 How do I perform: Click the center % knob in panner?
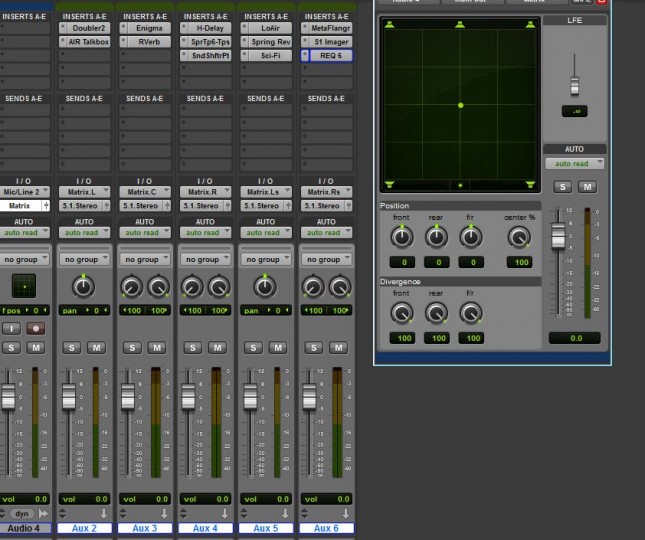point(517,237)
